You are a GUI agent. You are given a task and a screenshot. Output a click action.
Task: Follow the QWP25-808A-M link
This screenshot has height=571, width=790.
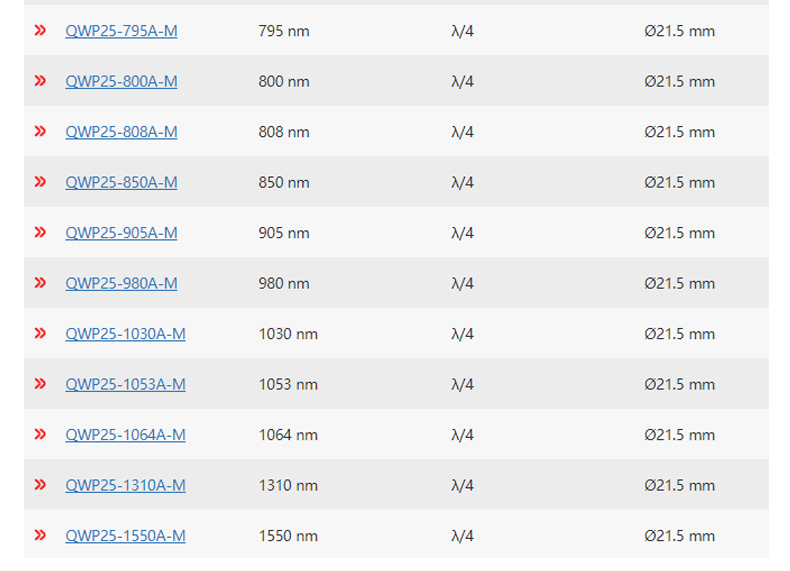coord(121,132)
